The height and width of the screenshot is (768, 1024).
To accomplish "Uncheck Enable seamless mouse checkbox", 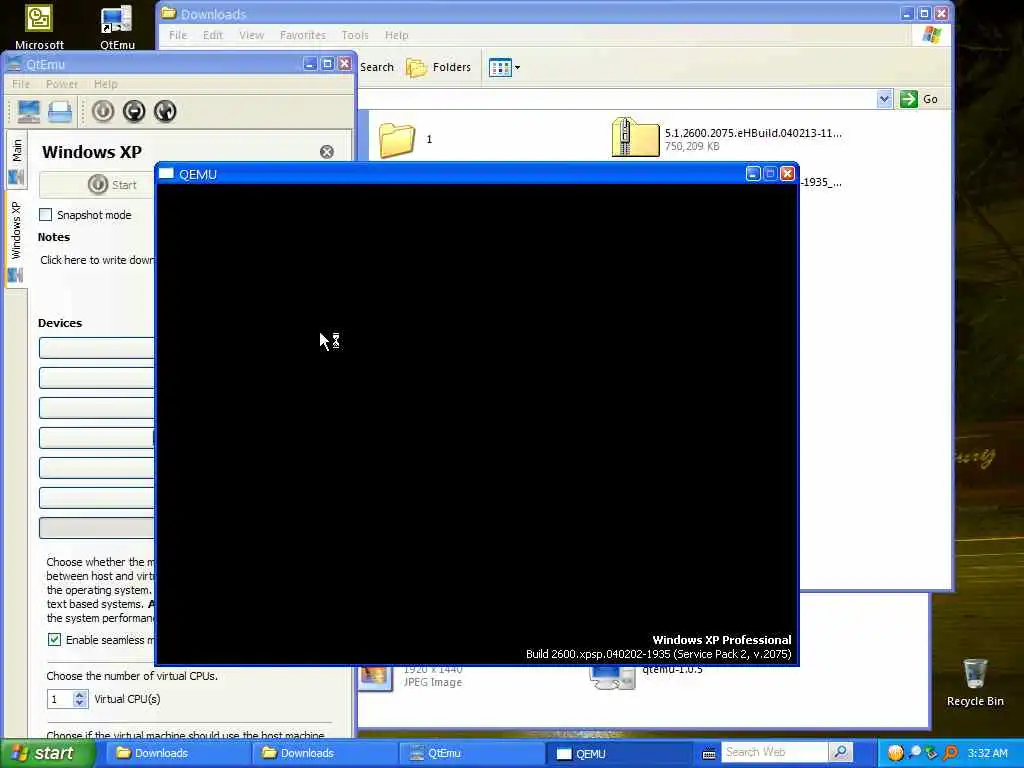I will click(54, 640).
